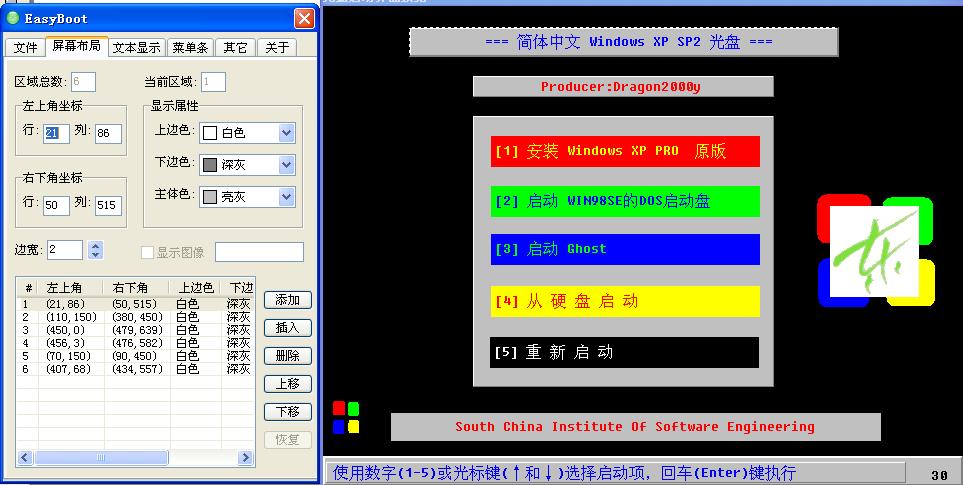Select menu item [1] 安装 Windows XP PRO
Image resolution: width=963 pixels, height=485 pixels.
click(x=625, y=151)
